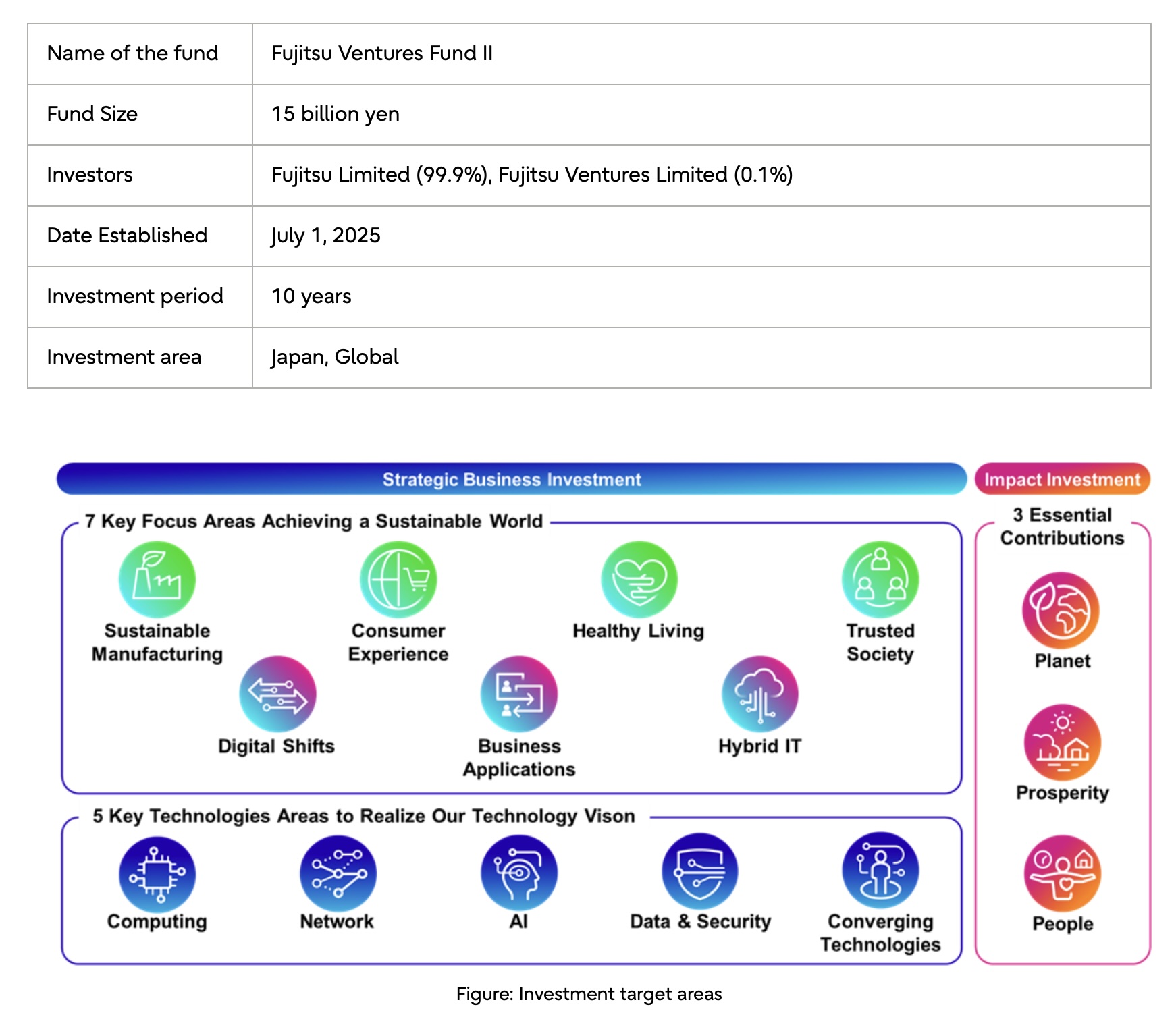Click the Planet globe icon
This screenshot has width=1176, height=1015.
point(1061,610)
